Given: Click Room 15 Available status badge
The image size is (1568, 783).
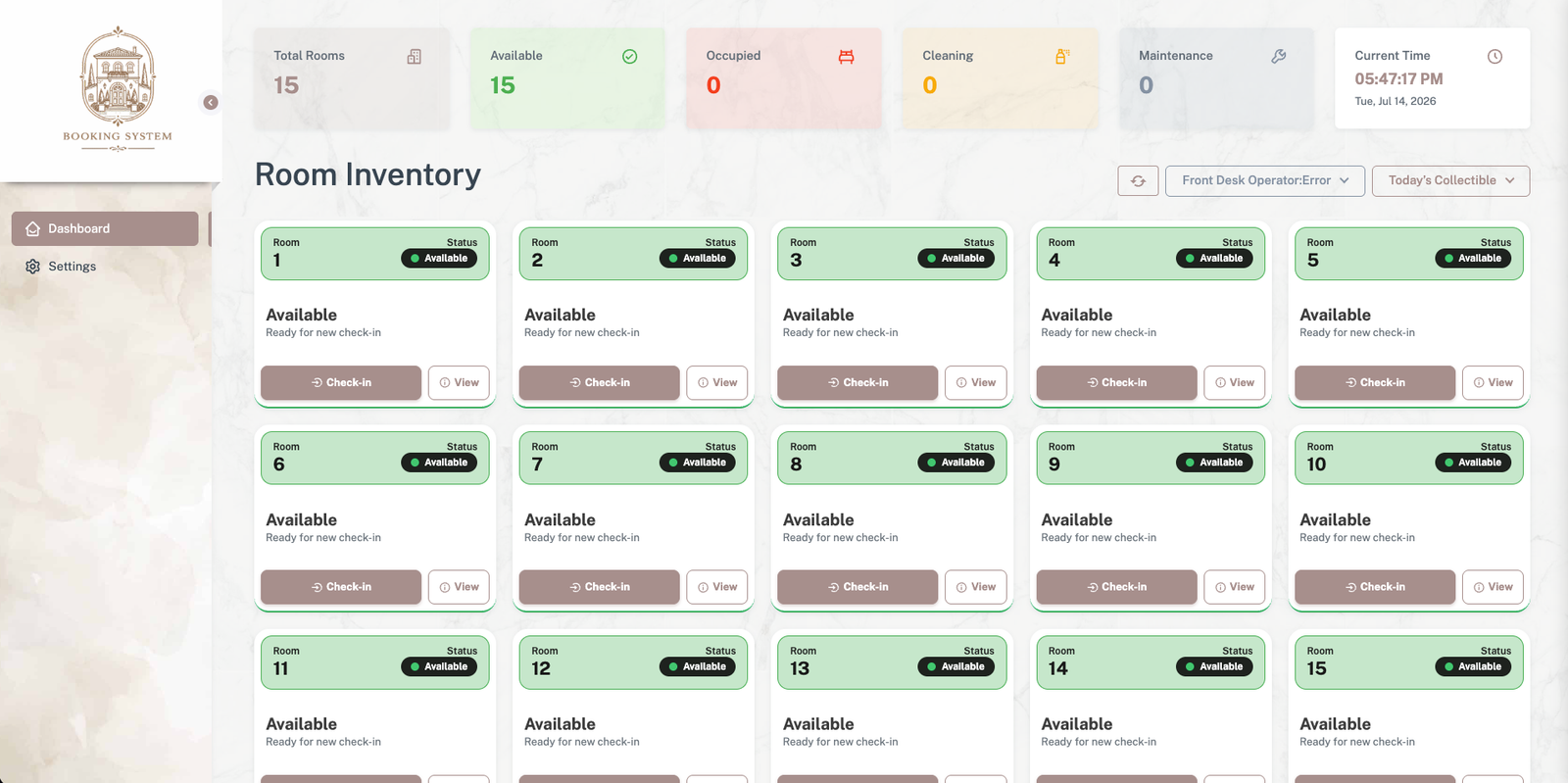Looking at the screenshot, I should click(1473, 666).
